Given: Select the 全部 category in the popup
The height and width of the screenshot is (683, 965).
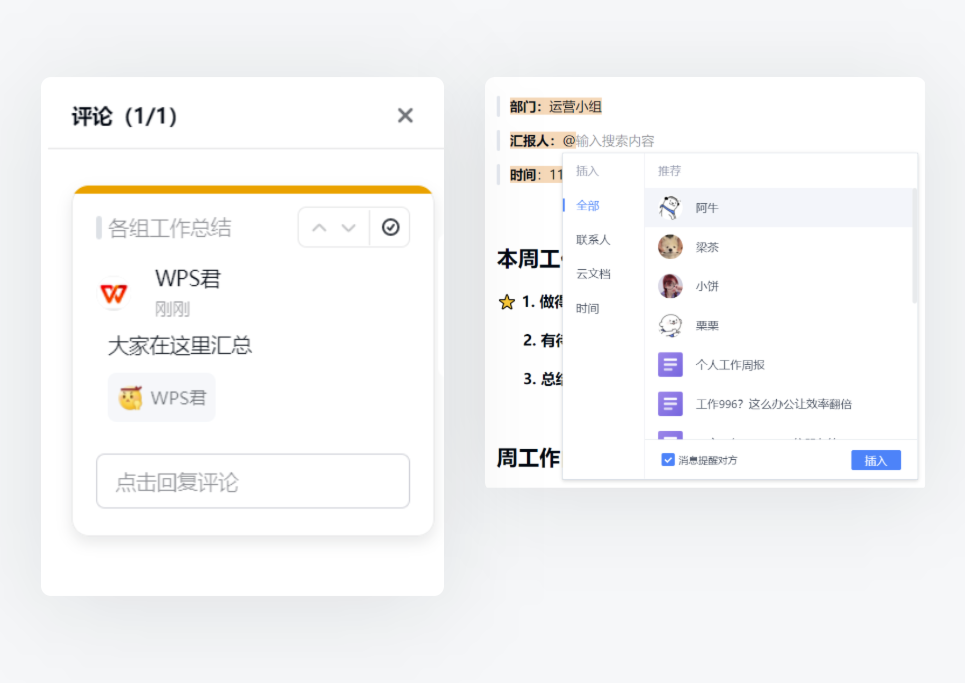Looking at the screenshot, I should (586, 207).
